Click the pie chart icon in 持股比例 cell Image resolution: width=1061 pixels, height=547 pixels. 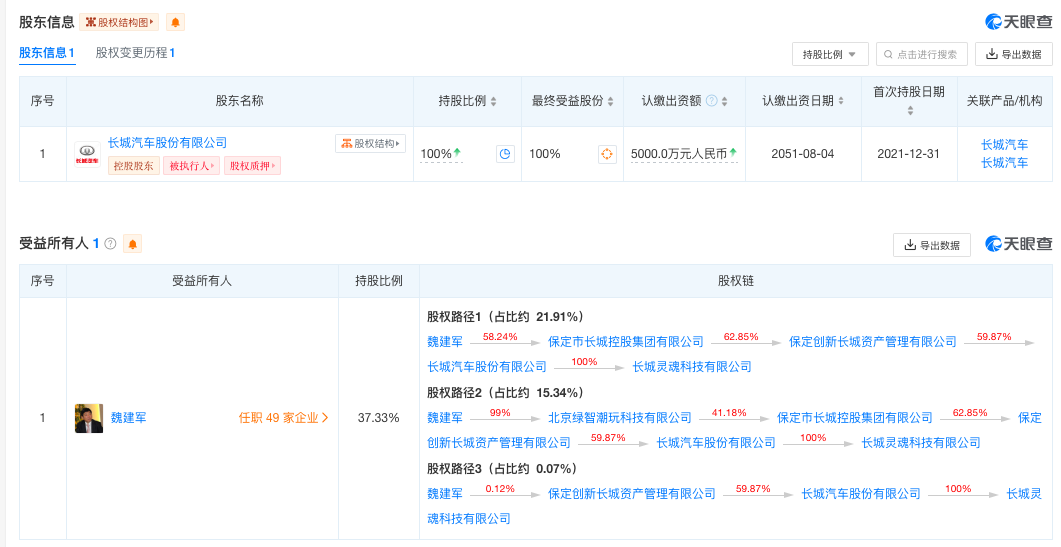point(505,154)
